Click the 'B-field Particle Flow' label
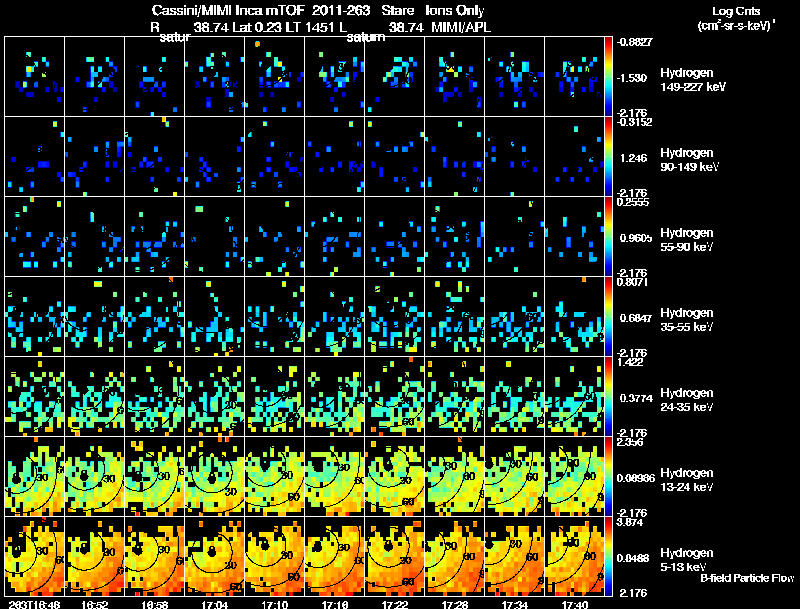The width and height of the screenshot is (800, 609). [747, 578]
